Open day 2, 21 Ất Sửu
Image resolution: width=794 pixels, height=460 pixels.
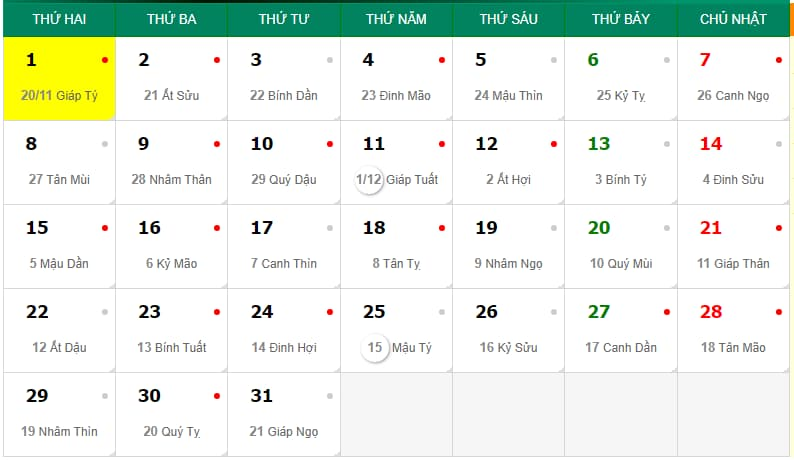pos(172,79)
